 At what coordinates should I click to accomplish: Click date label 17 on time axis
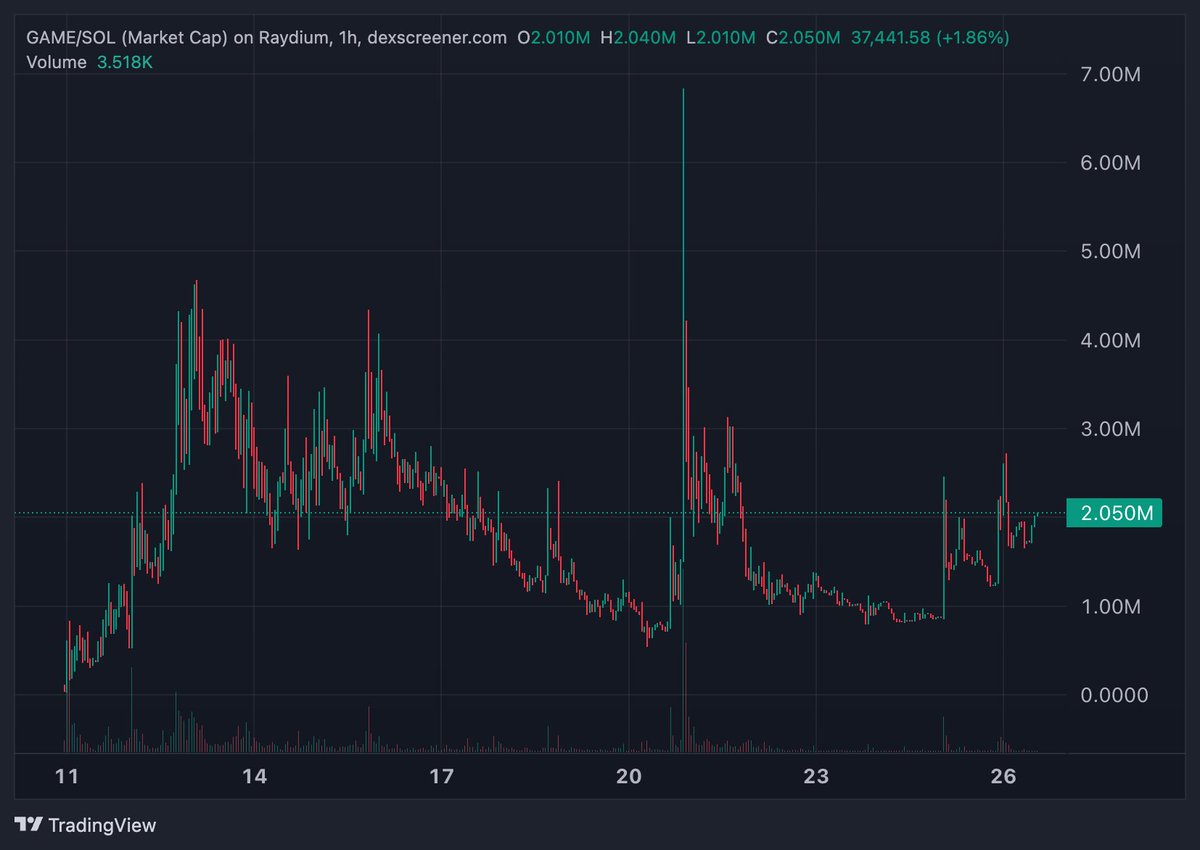coord(441,776)
